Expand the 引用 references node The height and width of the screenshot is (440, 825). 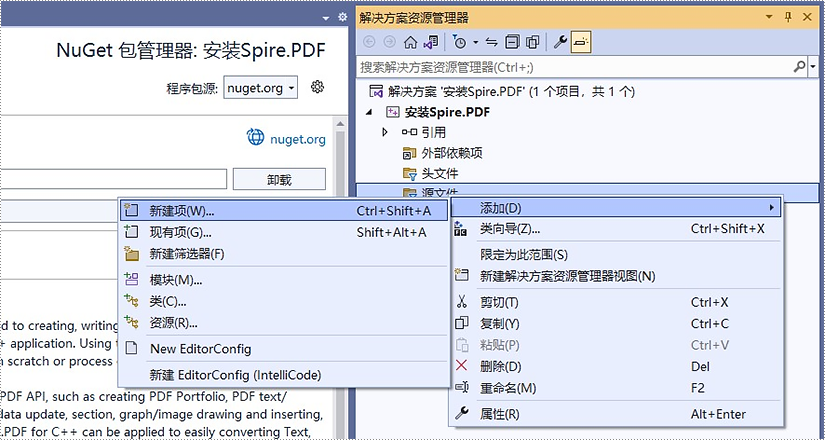click(385, 132)
